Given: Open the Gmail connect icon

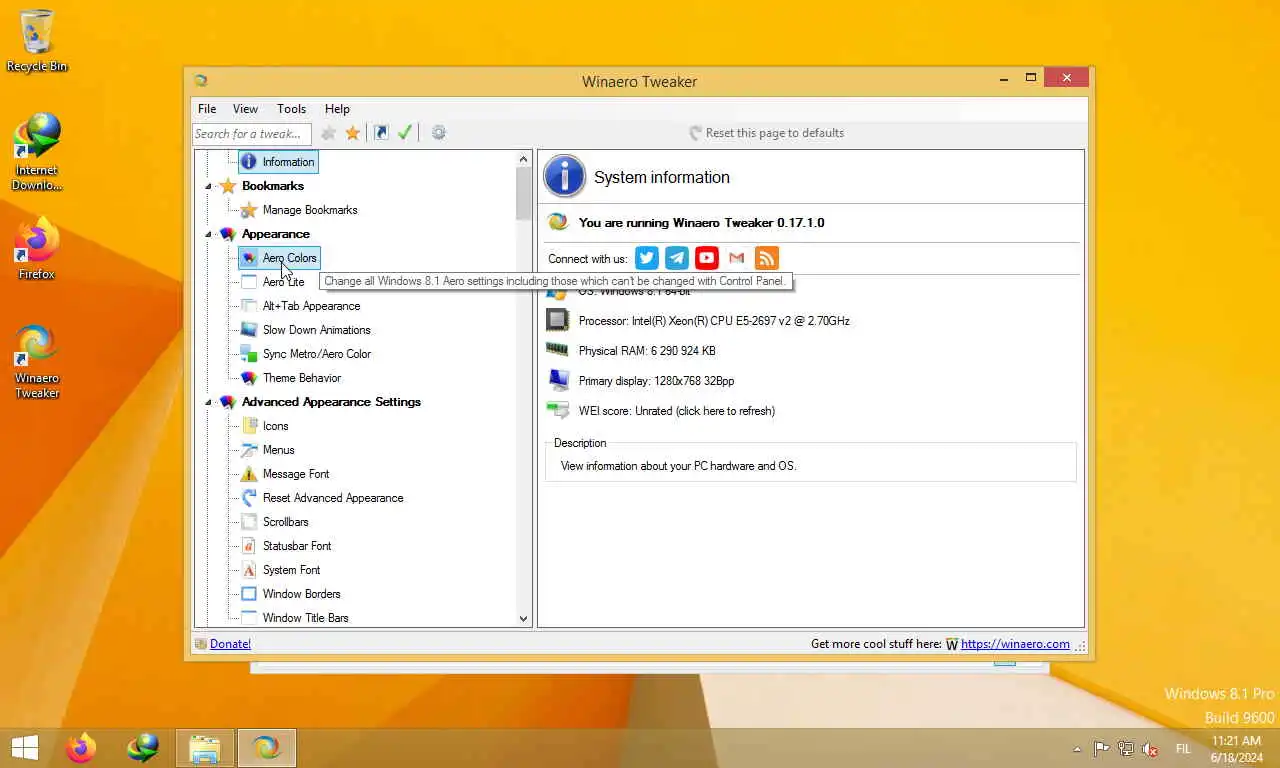Looking at the screenshot, I should click(737, 258).
